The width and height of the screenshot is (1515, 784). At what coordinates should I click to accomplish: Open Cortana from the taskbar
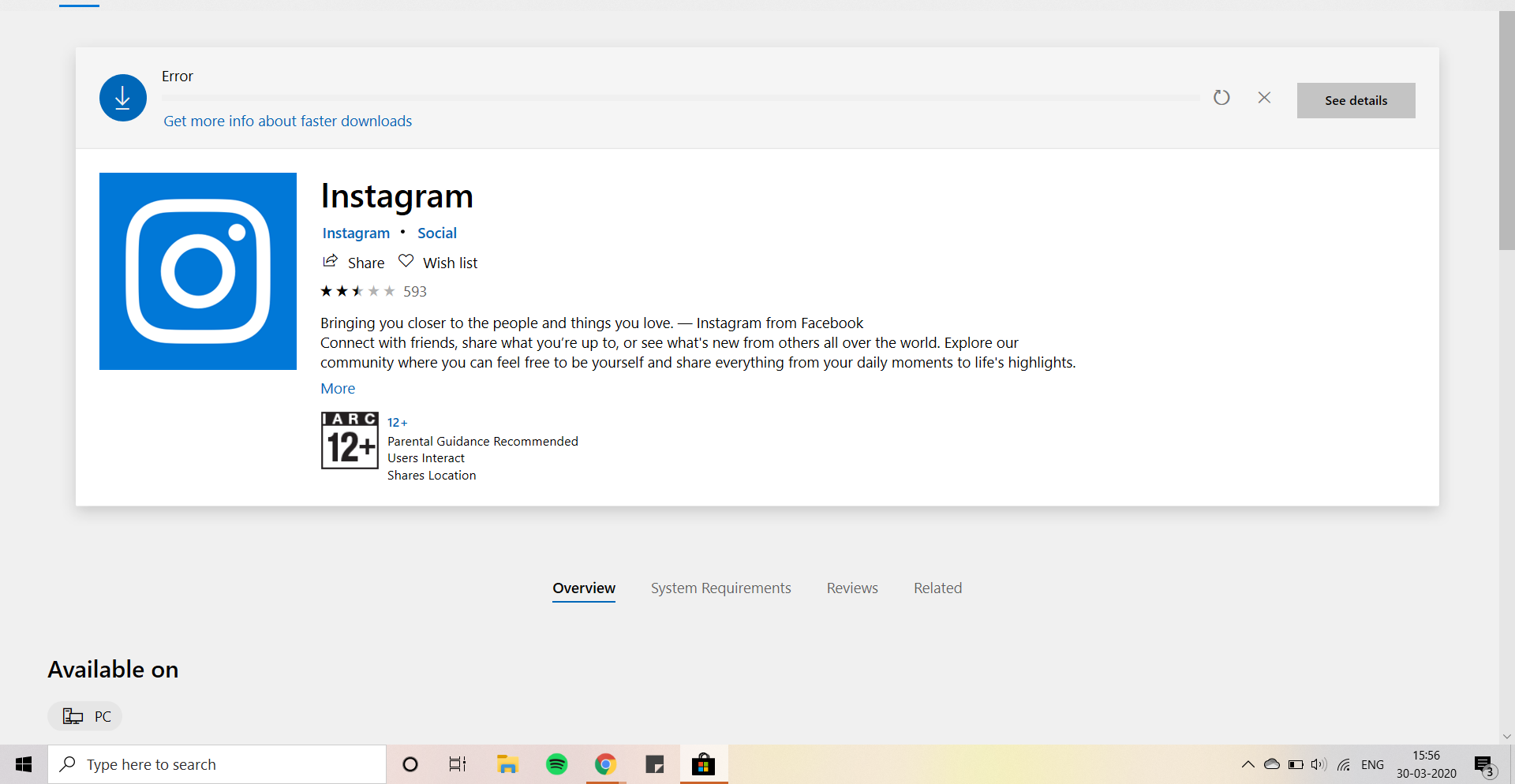point(410,764)
